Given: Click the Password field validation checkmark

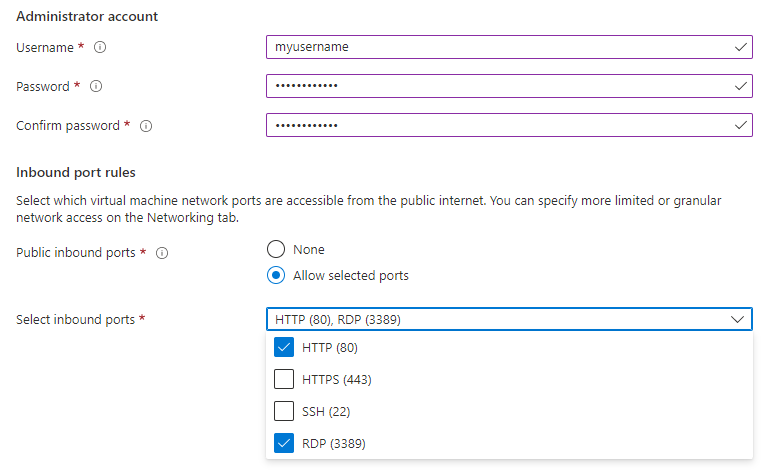Looking at the screenshot, I should tap(740, 86).
